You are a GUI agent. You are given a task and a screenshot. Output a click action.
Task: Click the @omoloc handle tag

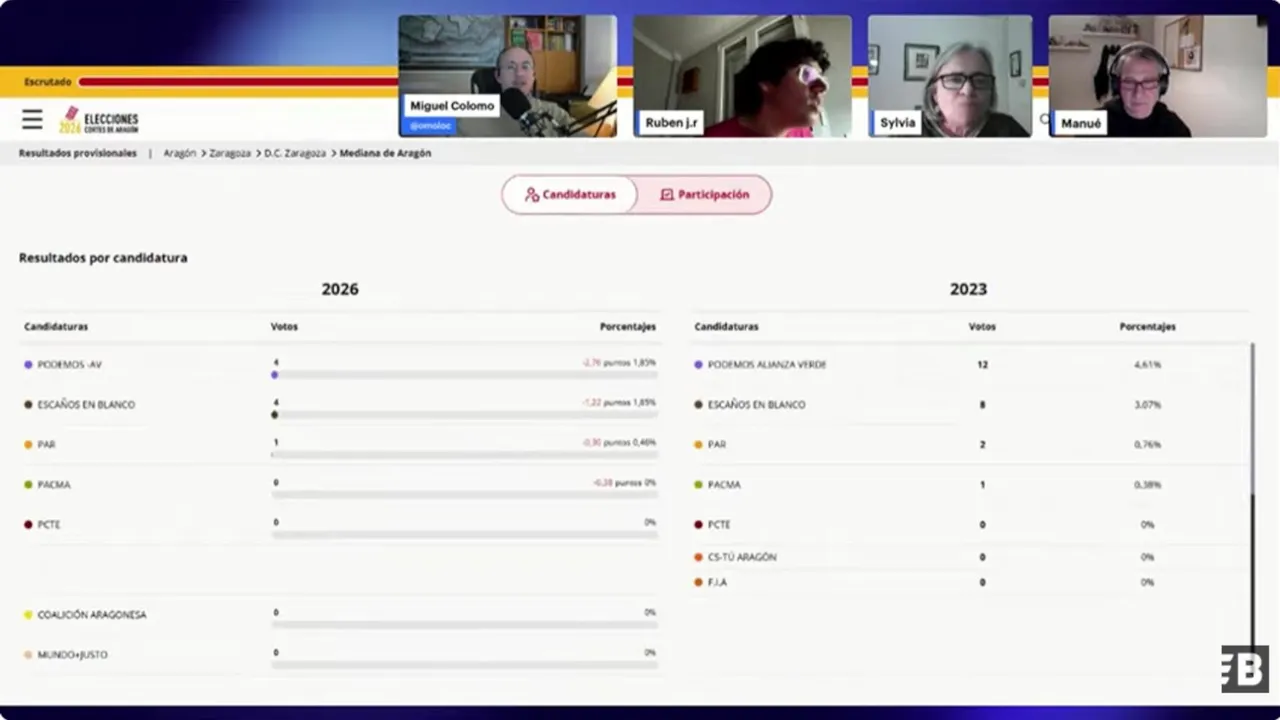pyautogui.click(x=430, y=126)
